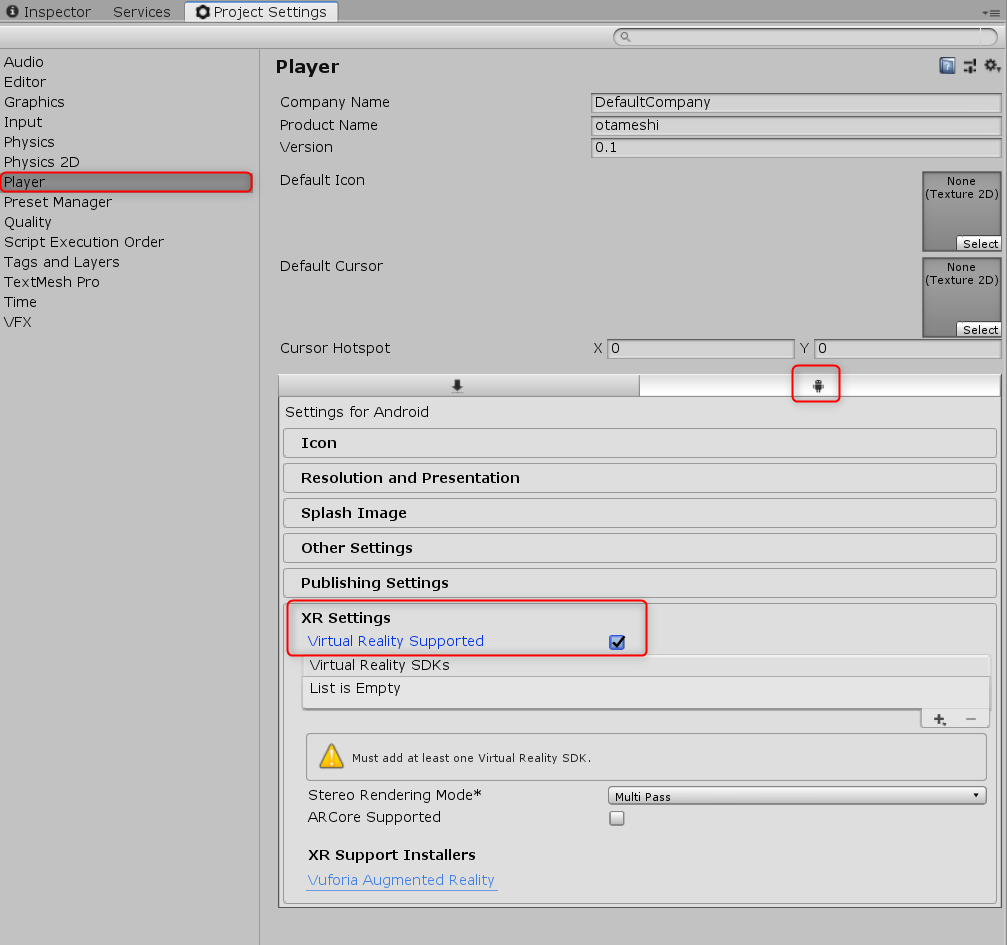Switch to the Services tab
This screenshot has height=945, width=1007.
[142, 12]
